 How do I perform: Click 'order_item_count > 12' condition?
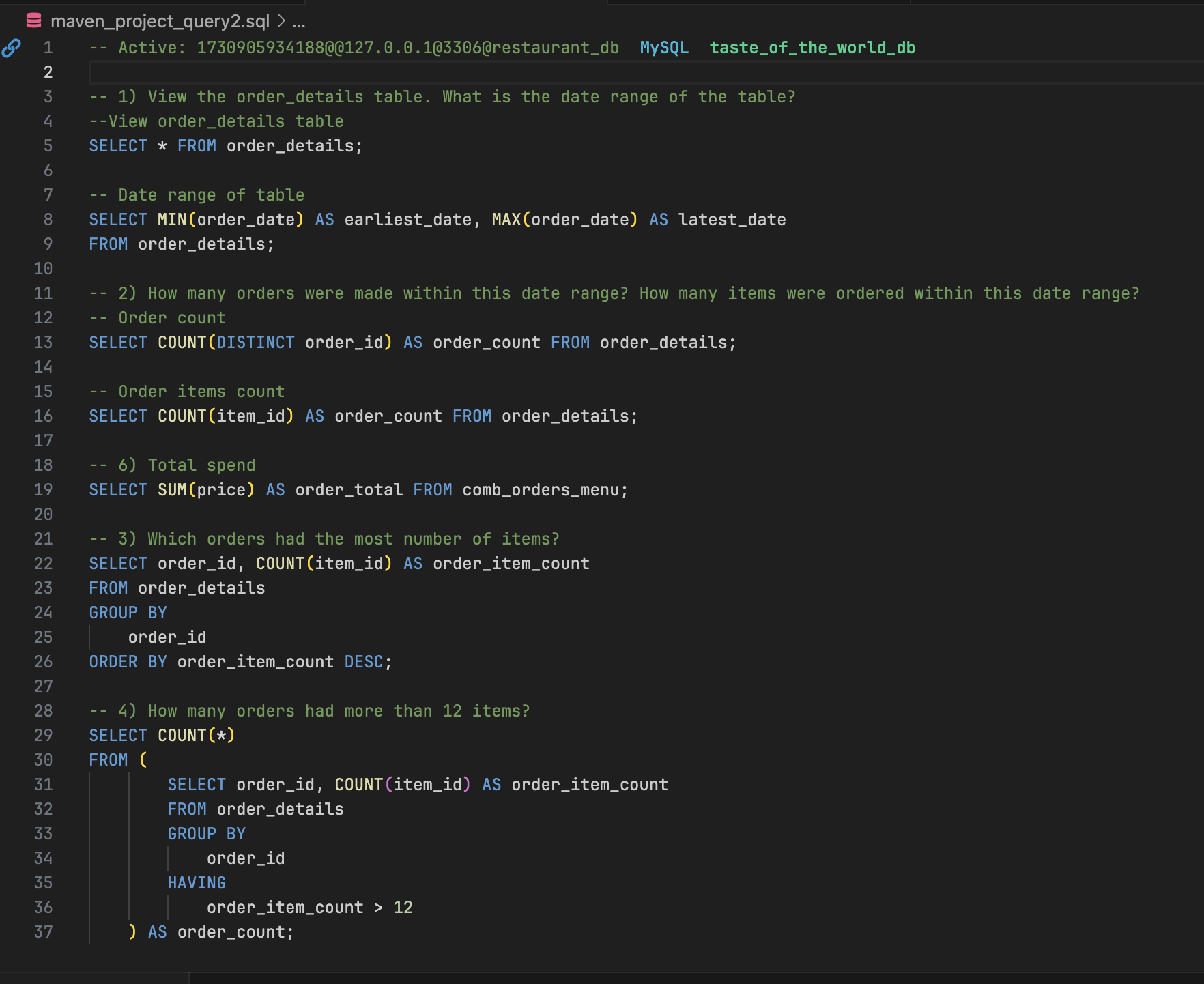310,908
